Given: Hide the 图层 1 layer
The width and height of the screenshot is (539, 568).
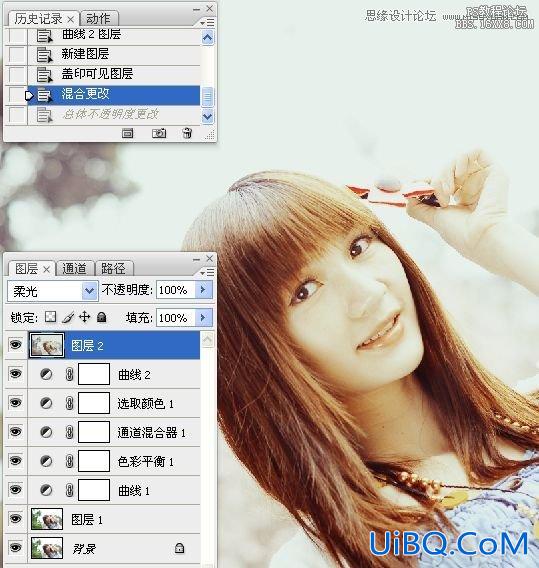Looking at the screenshot, I should [15, 518].
